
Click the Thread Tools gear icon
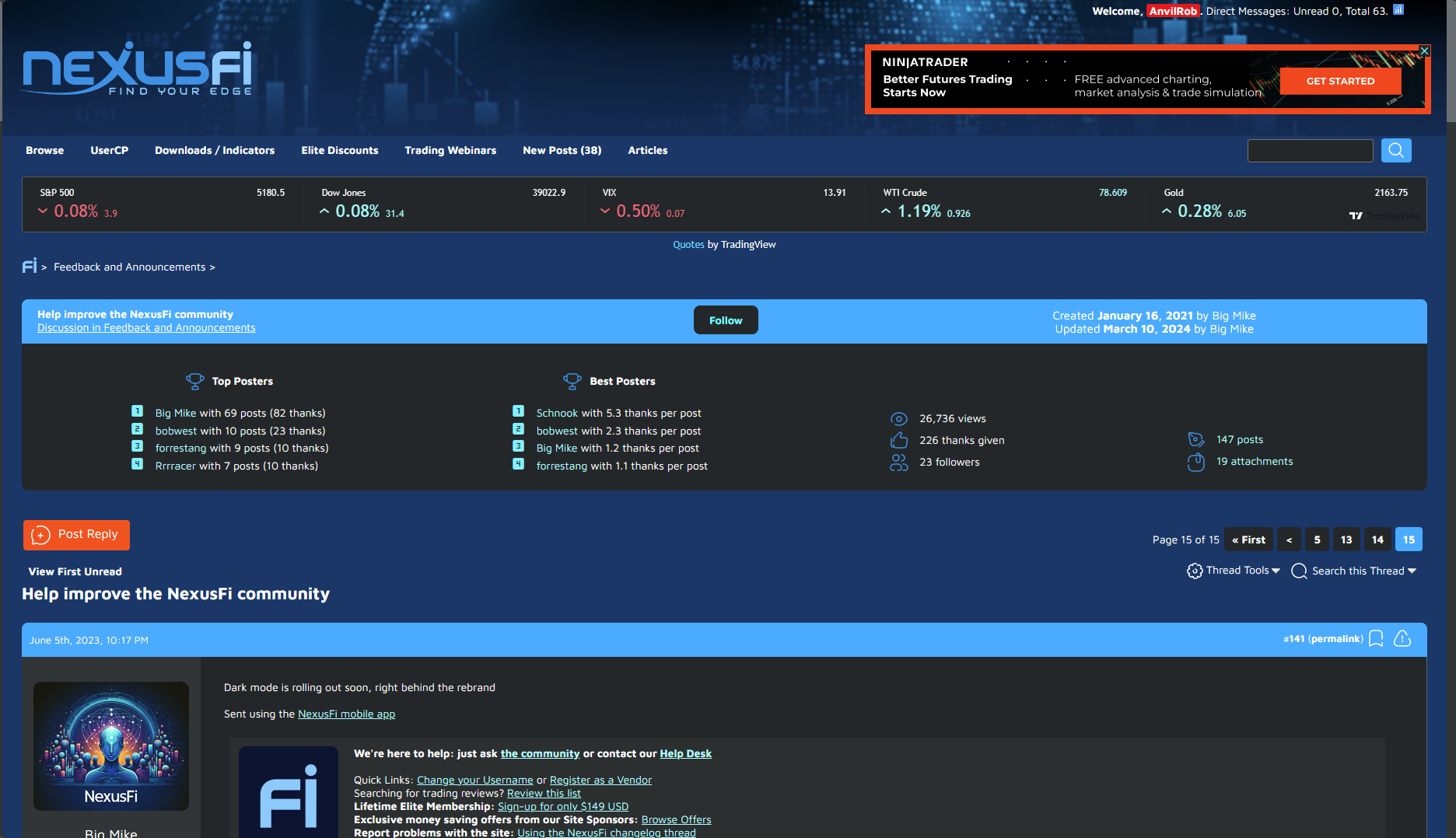point(1195,571)
